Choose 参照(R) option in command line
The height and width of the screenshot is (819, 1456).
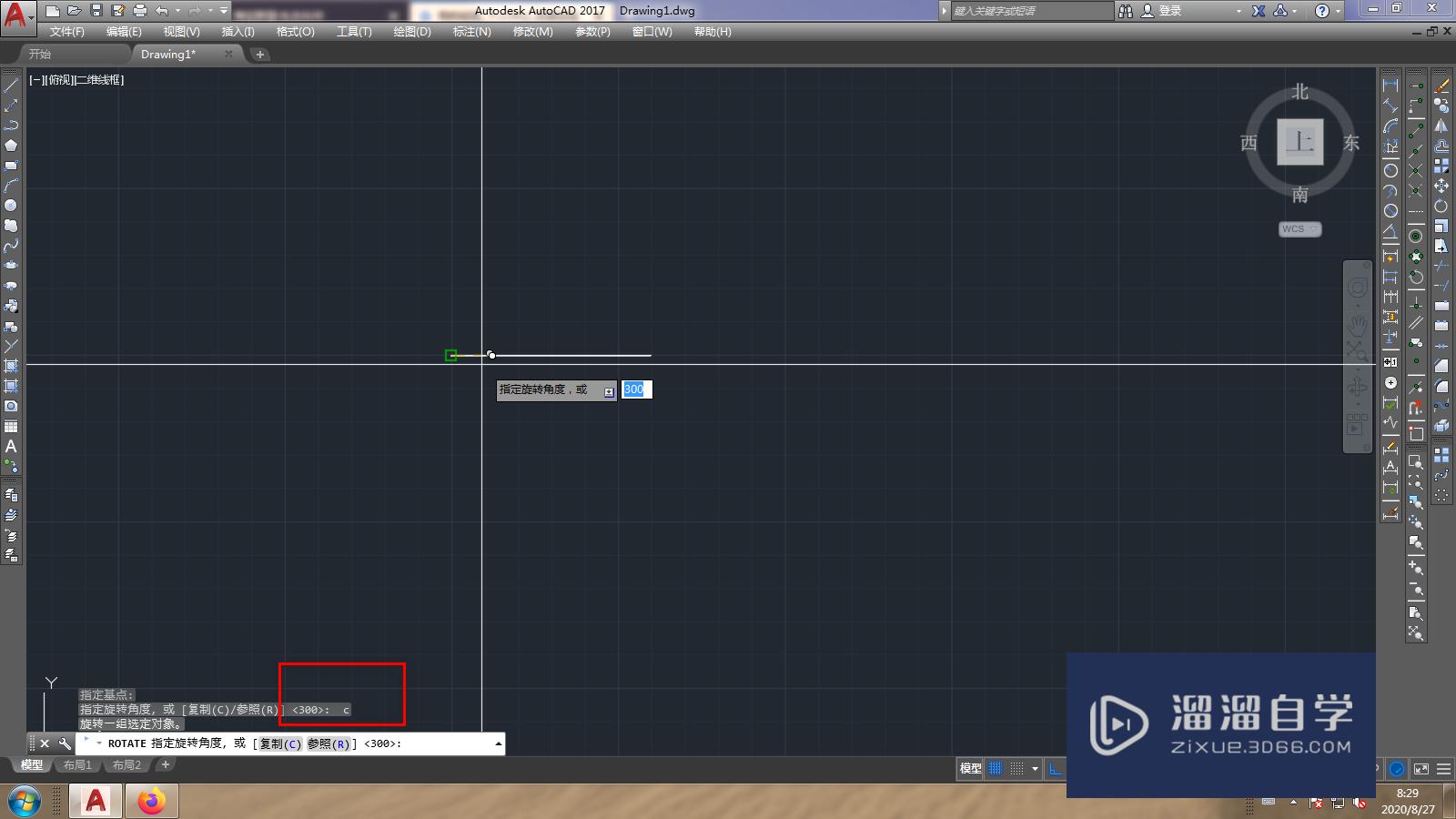pyautogui.click(x=329, y=744)
